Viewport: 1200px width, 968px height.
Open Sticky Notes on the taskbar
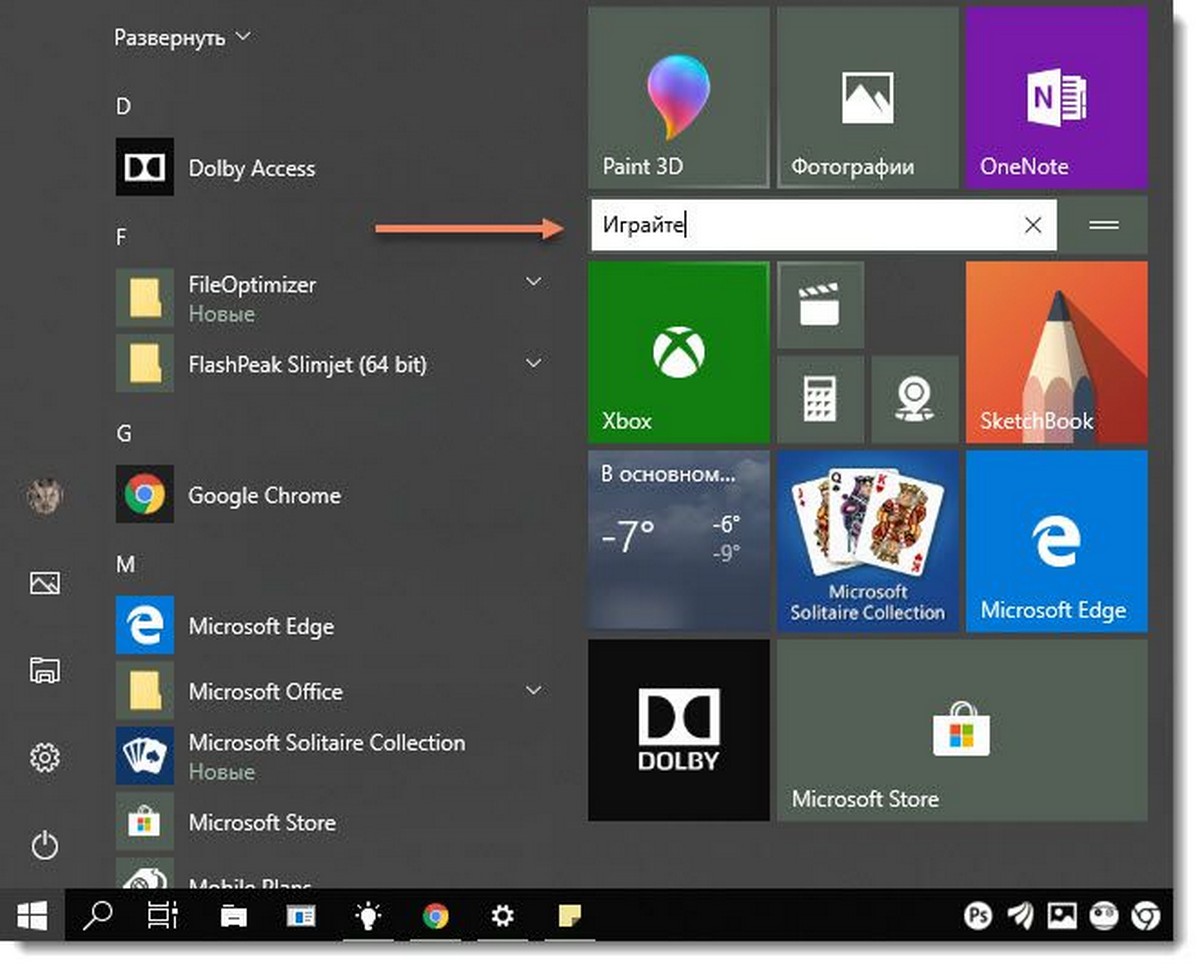(x=570, y=915)
